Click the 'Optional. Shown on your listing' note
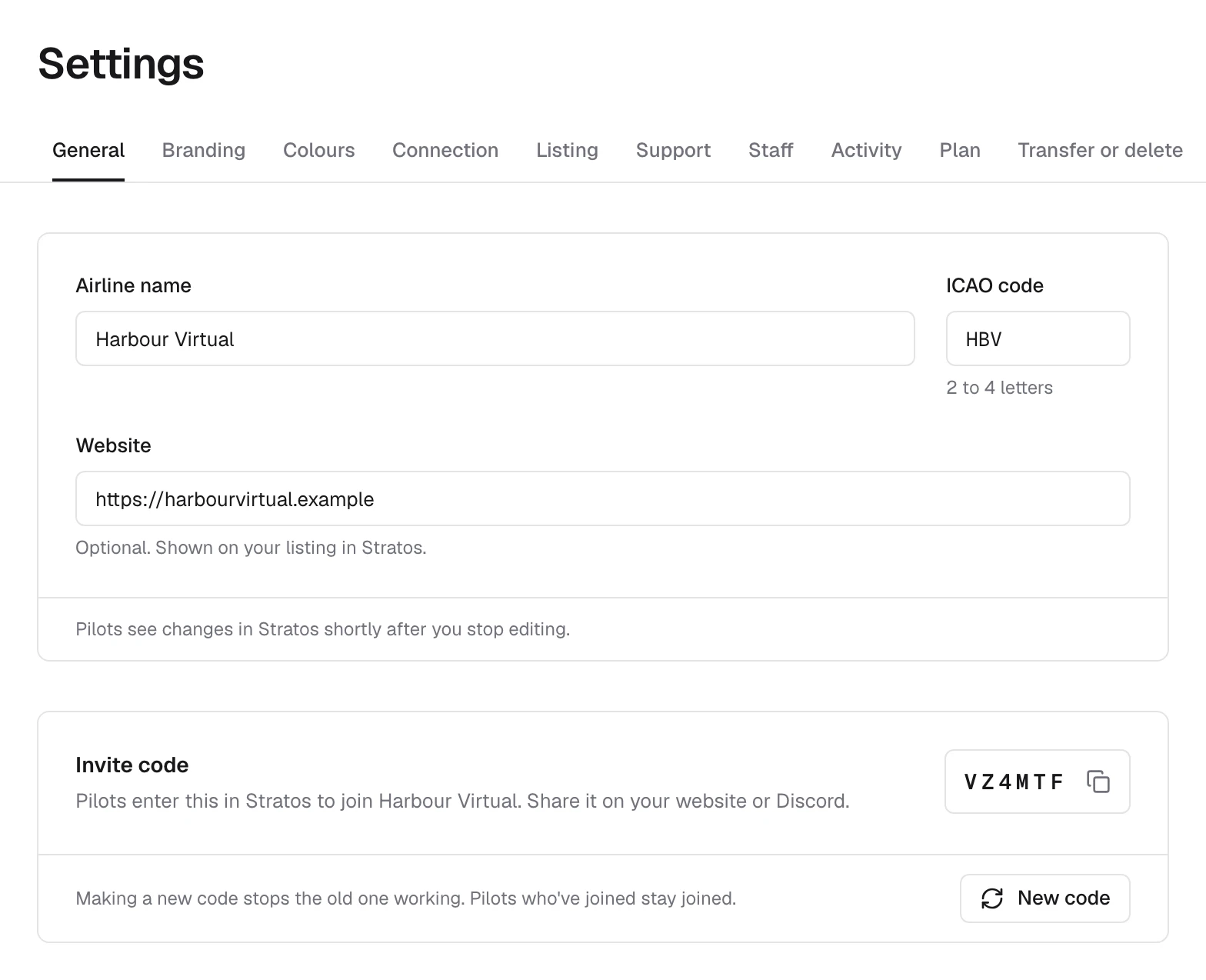This screenshot has height=980, width=1206. click(251, 548)
